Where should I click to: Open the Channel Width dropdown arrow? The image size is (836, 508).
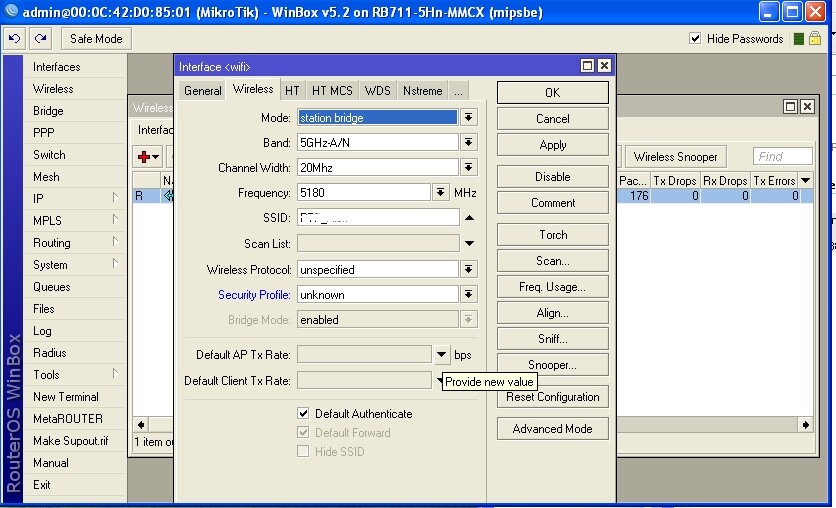pos(469,167)
